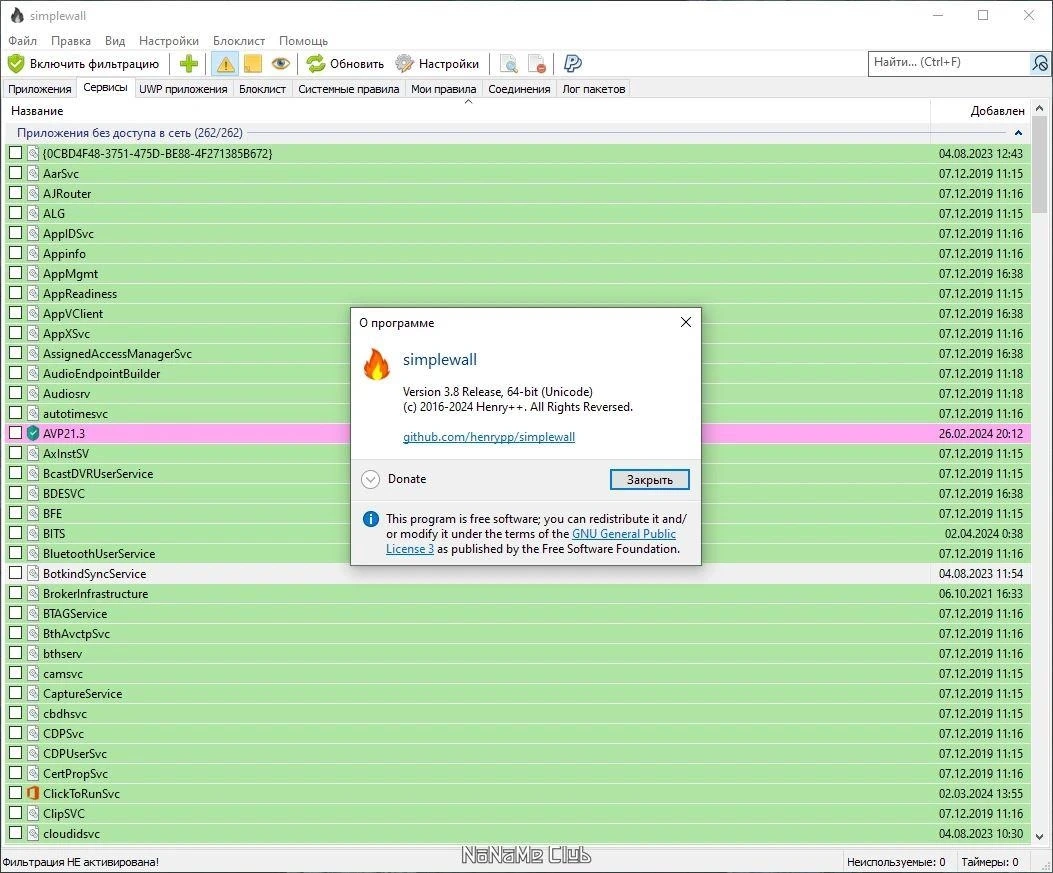Open the github.com/henrypp/simplewall link

pos(489,437)
